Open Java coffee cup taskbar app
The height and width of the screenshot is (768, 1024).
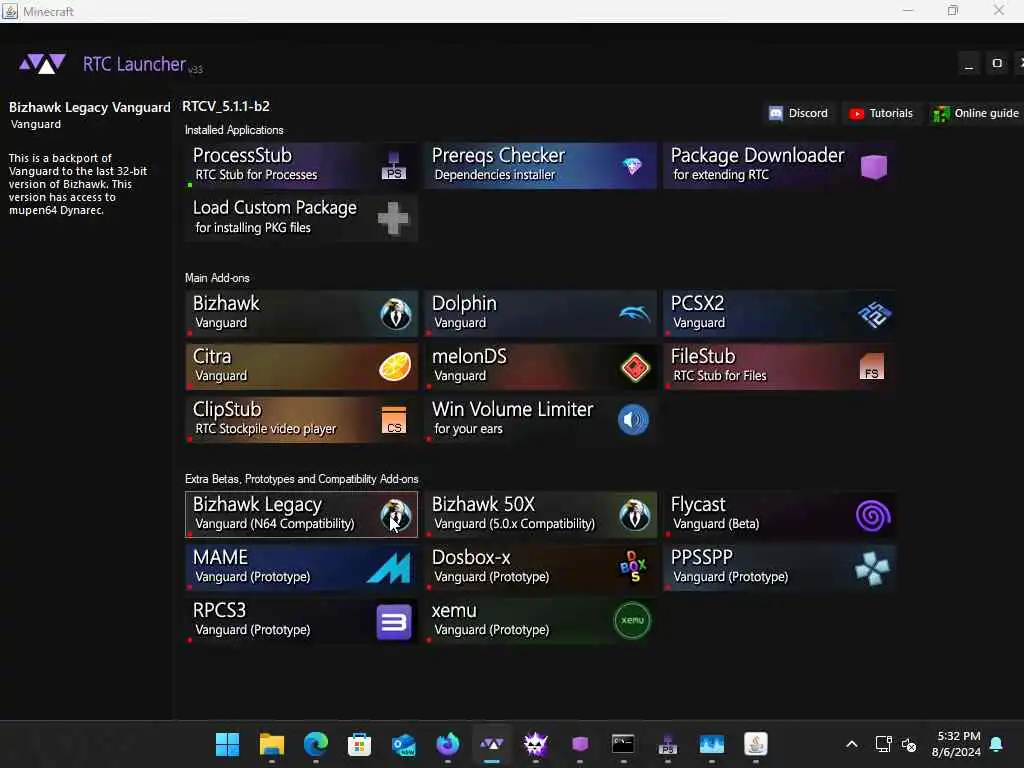(x=756, y=744)
